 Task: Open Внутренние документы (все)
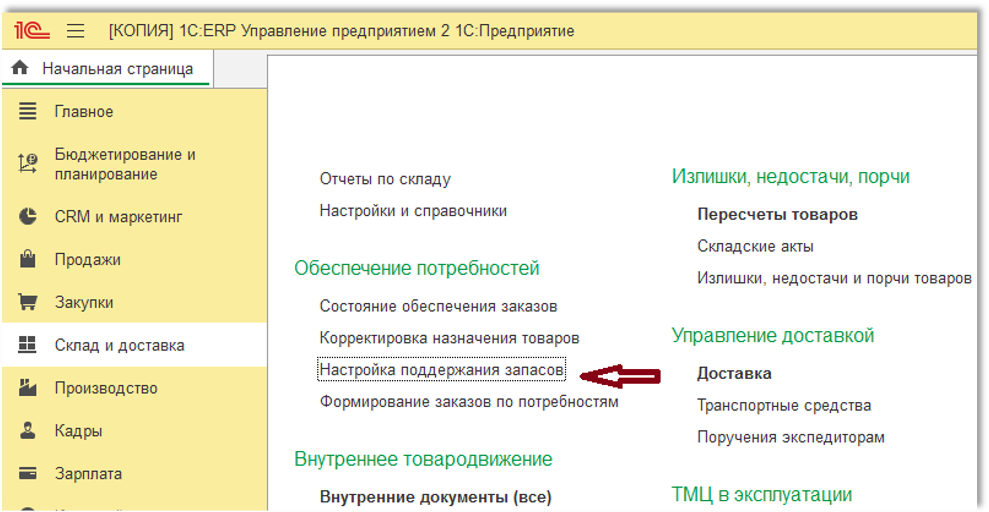[435, 497]
